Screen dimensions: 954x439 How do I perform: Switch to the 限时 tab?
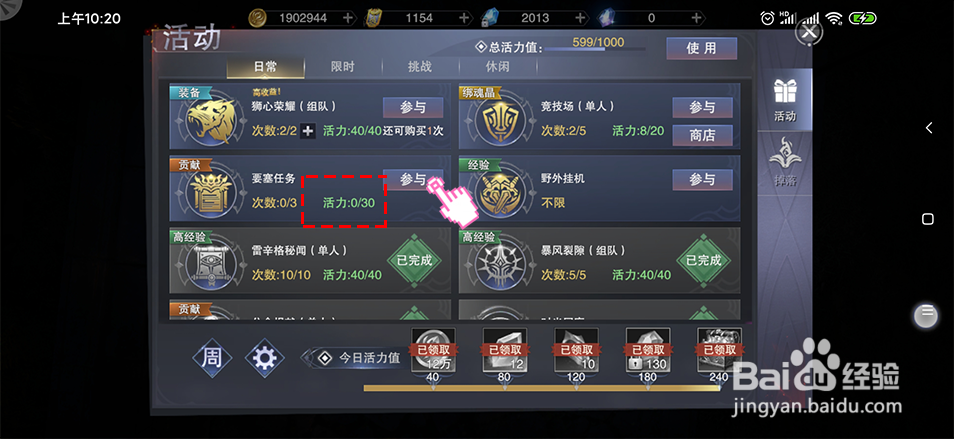click(343, 67)
